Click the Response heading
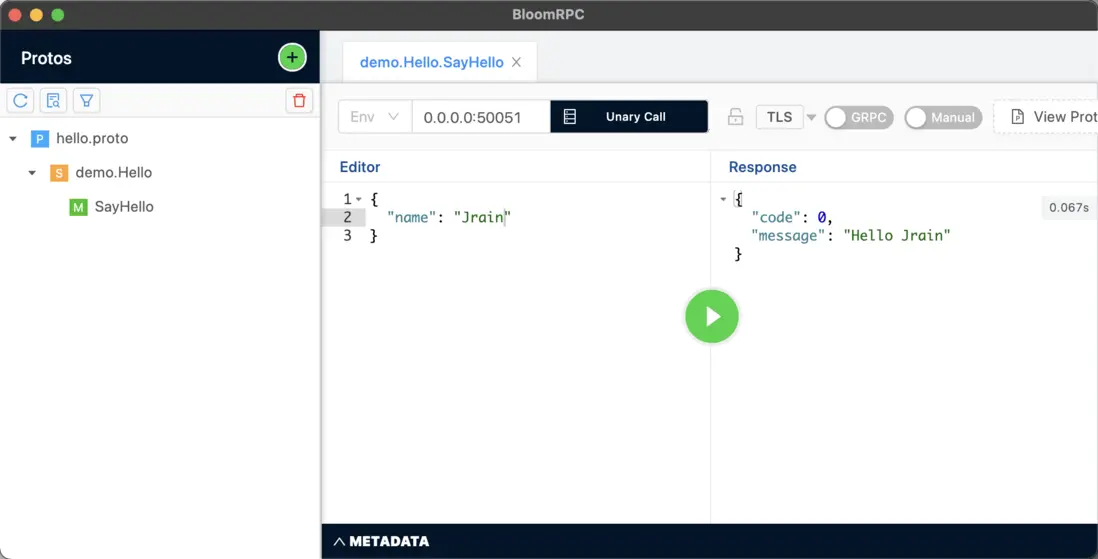This screenshot has height=559, width=1098. [x=763, y=167]
